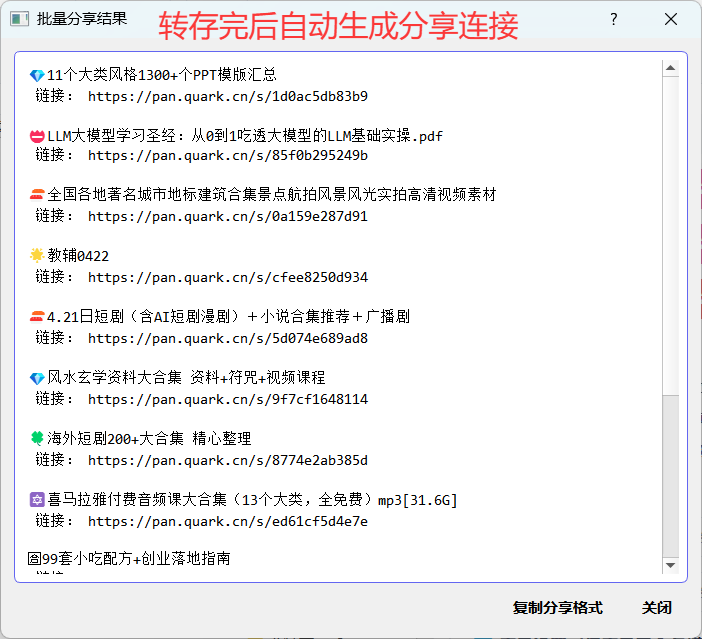Click the title 全国各地著名城市地标建筑合集
This screenshot has width=702, height=639.
point(272,195)
